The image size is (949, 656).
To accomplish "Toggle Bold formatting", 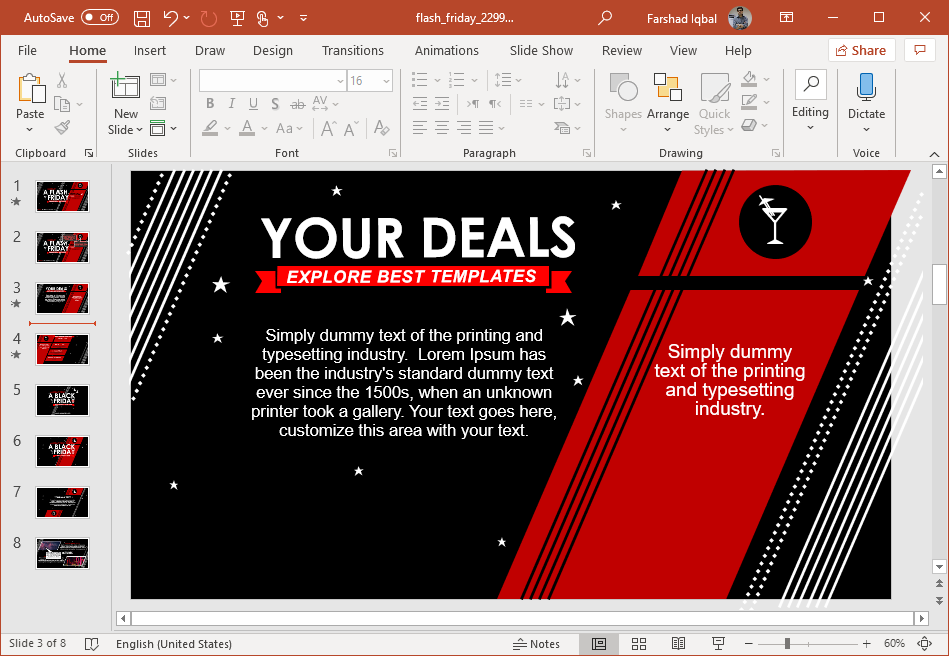I will 209,103.
